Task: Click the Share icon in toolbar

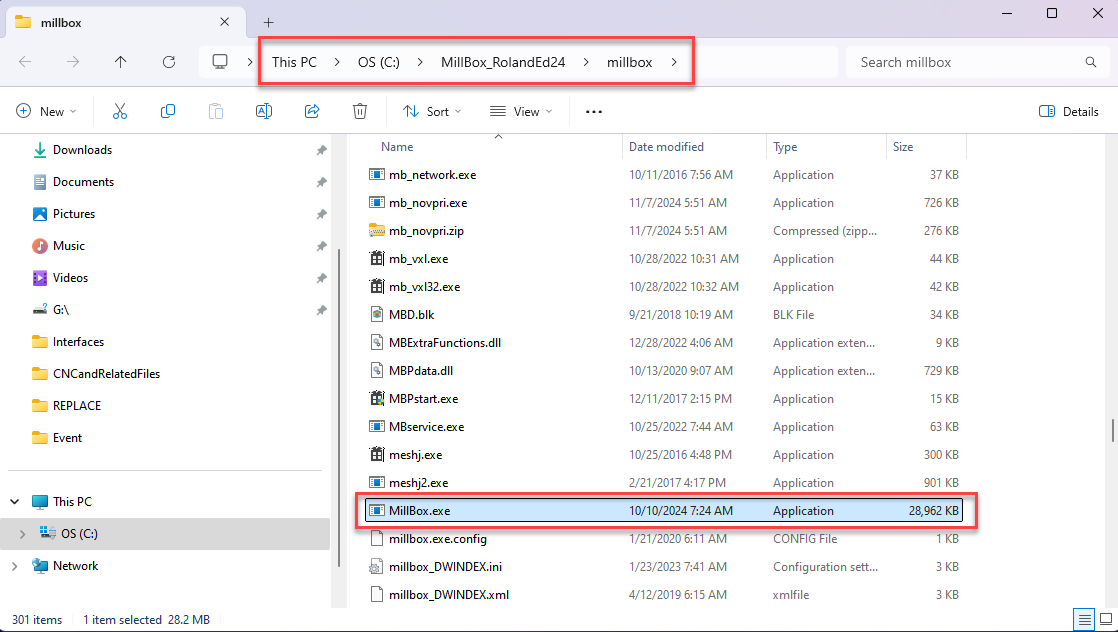Action: [x=312, y=111]
